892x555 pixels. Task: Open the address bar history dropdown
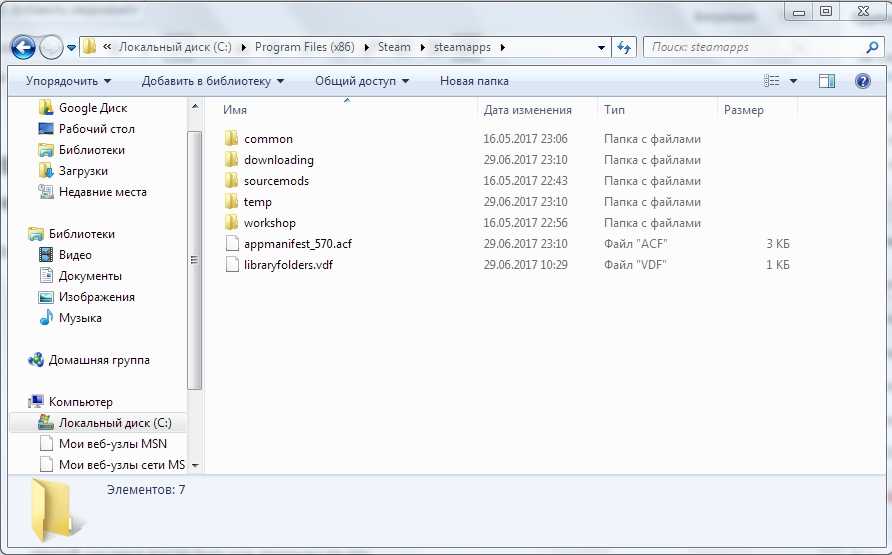(x=601, y=48)
